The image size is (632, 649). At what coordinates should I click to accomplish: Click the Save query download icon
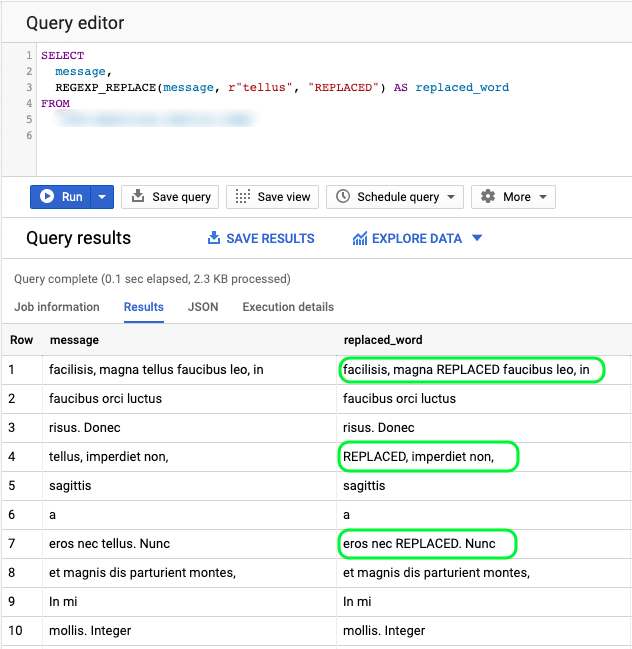(x=138, y=197)
